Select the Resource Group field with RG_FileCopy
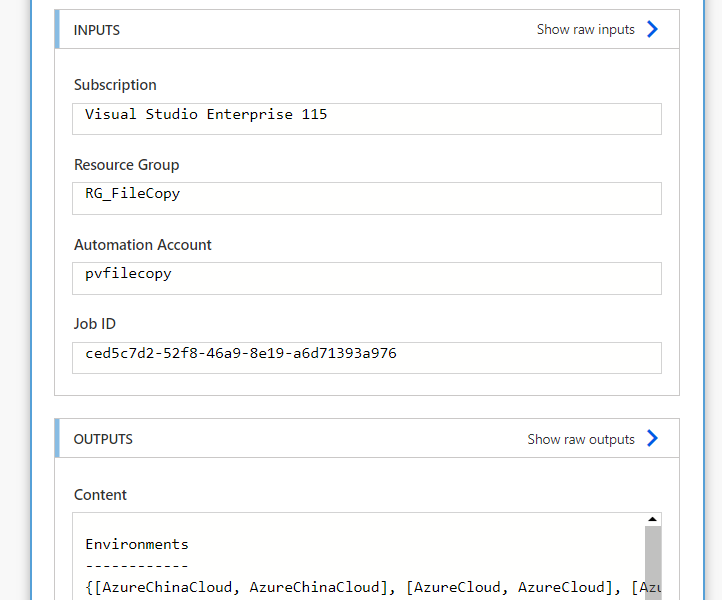This screenshot has width=722, height=600. tap(367, 198)
